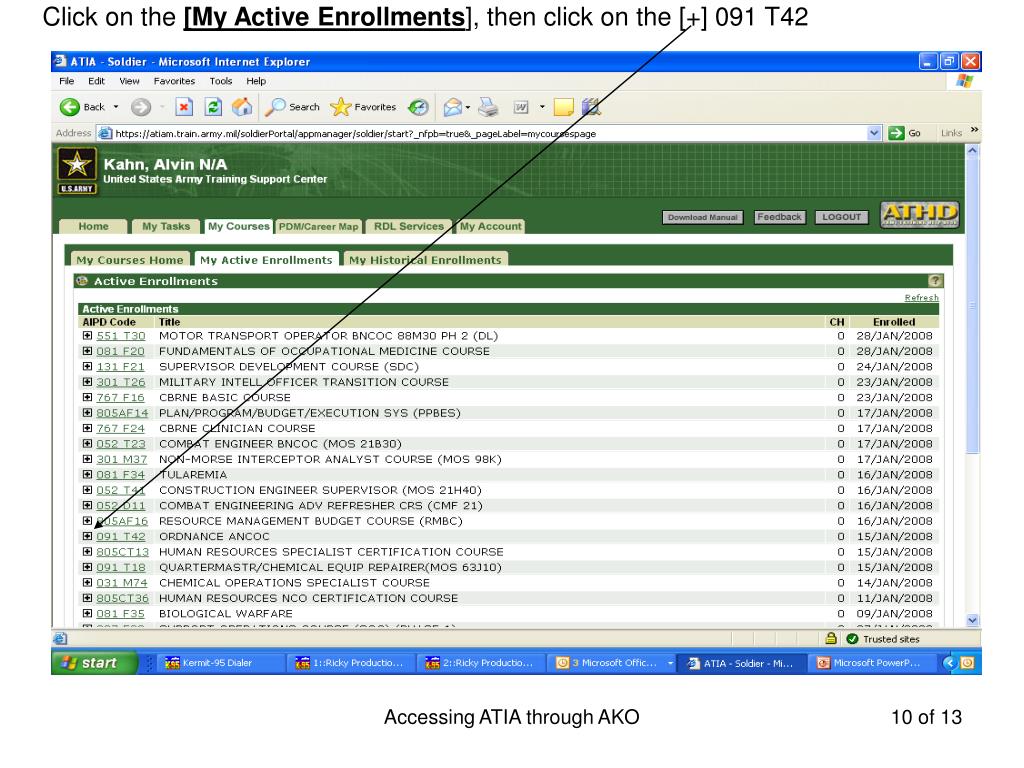Click the U.S. Army star logo

click(77, 170)
